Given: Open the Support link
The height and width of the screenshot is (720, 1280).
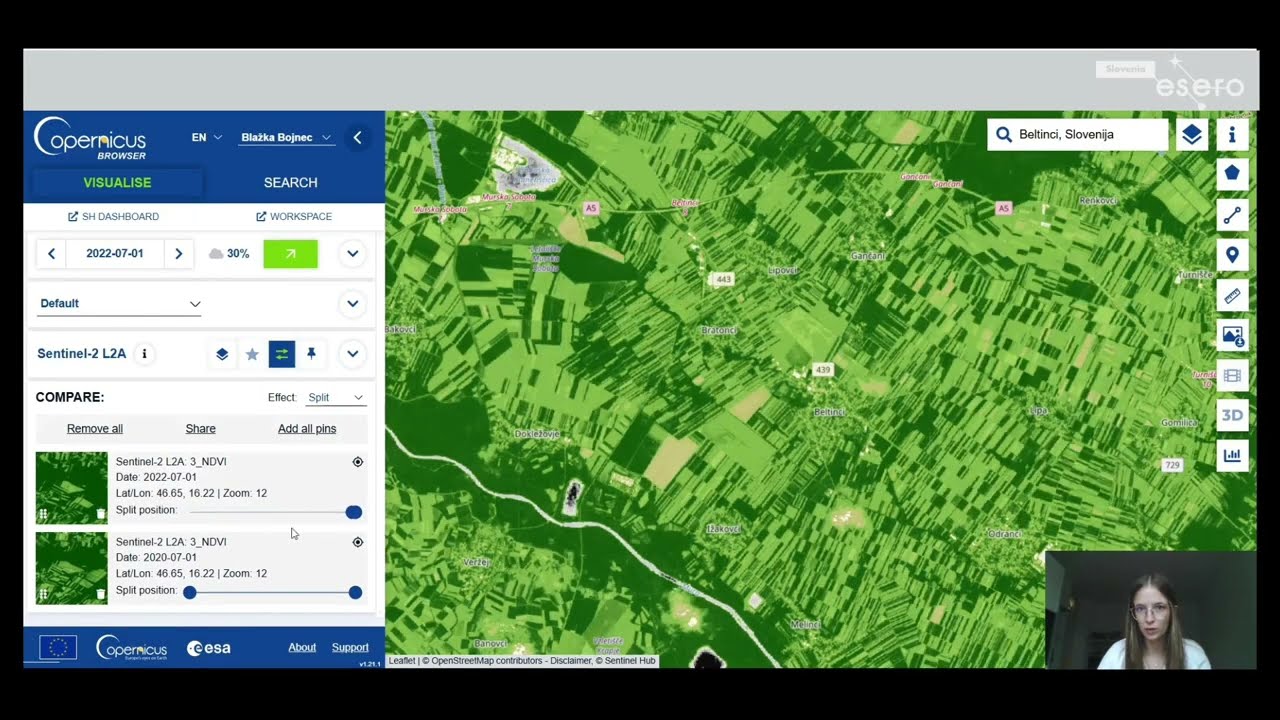Looking at the screenshot, I should point(350,648).
